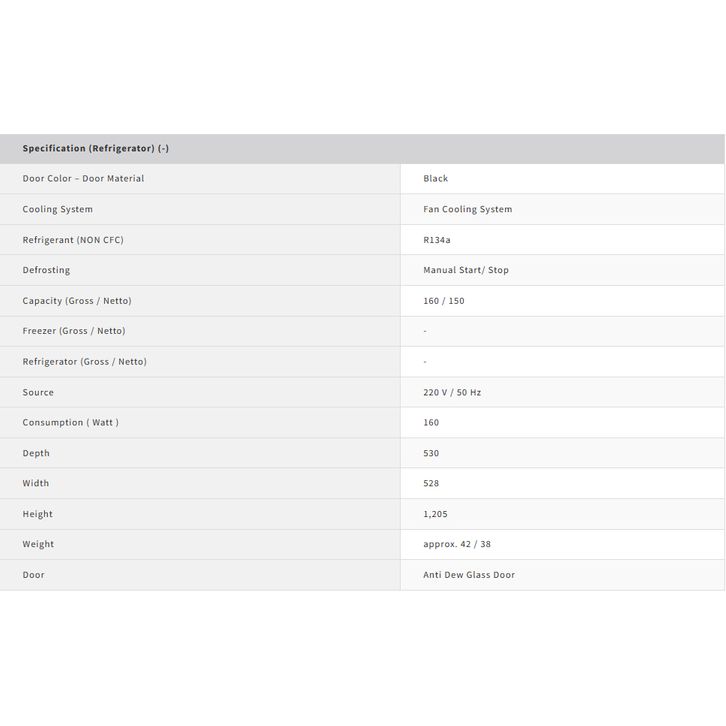Click the Defrosting row label
This screenshot has height=726, width=726.
click(x=47, y=270)
